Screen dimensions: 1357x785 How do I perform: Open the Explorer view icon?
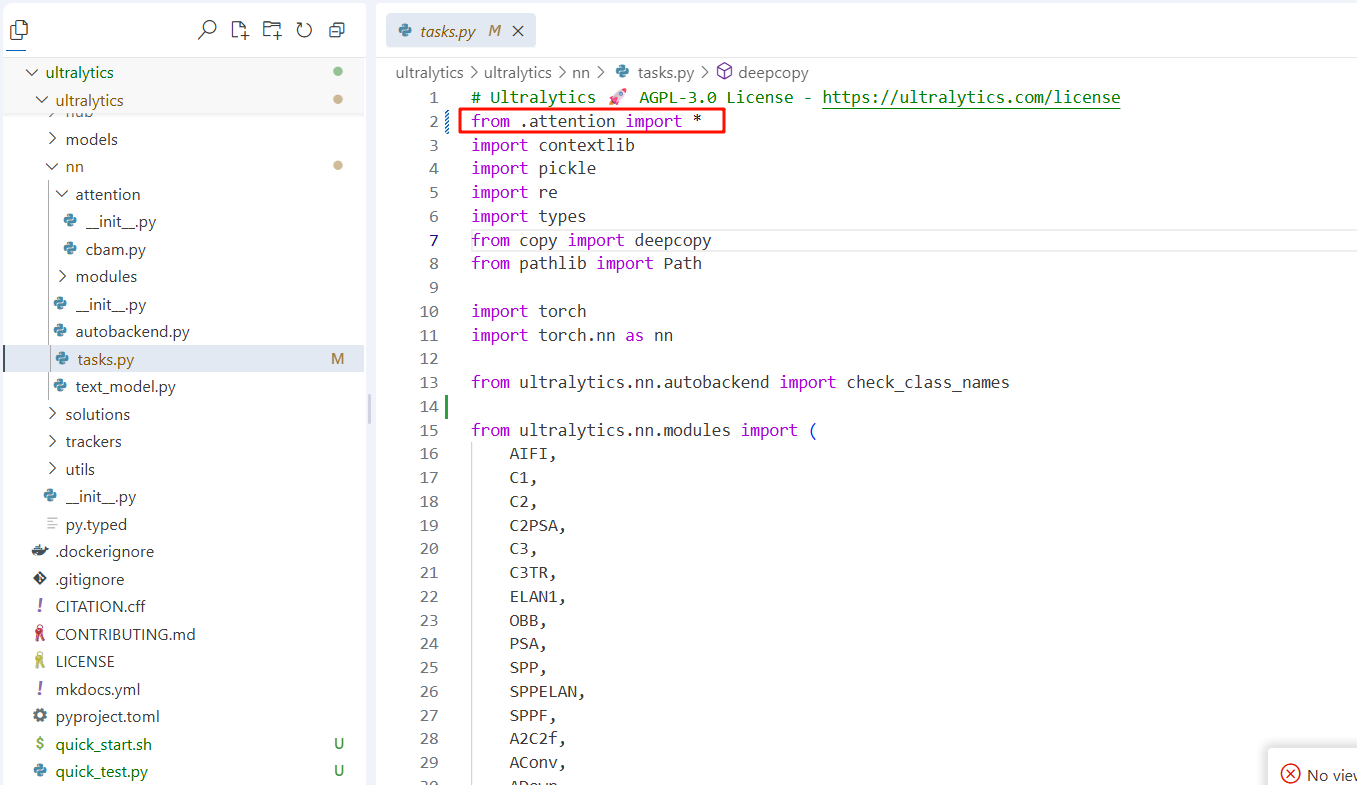[x=19, y=30]
